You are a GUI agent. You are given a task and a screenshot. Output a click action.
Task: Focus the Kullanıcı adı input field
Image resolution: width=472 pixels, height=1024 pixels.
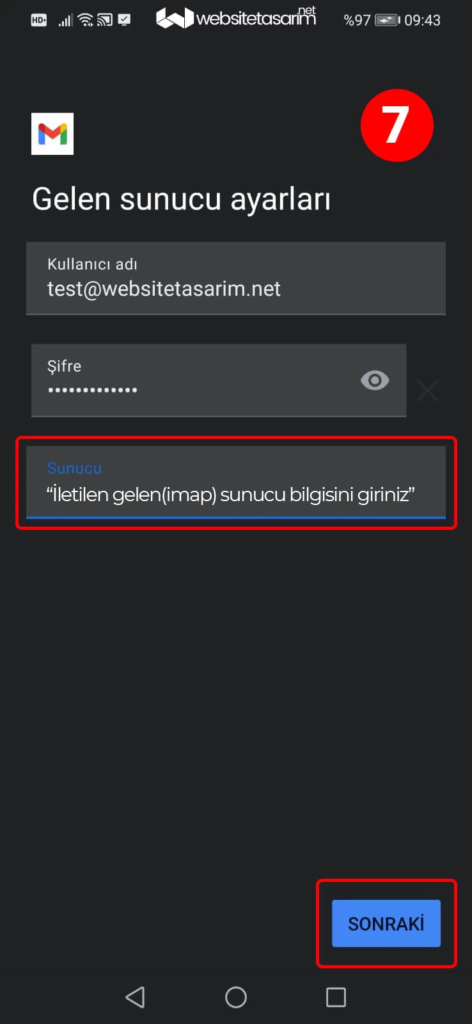236,278
